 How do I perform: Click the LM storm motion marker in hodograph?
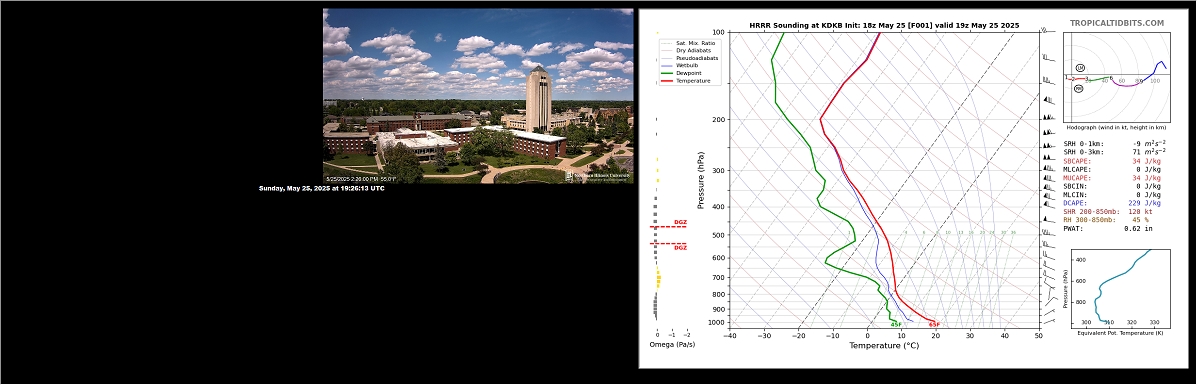point(1080,68)
